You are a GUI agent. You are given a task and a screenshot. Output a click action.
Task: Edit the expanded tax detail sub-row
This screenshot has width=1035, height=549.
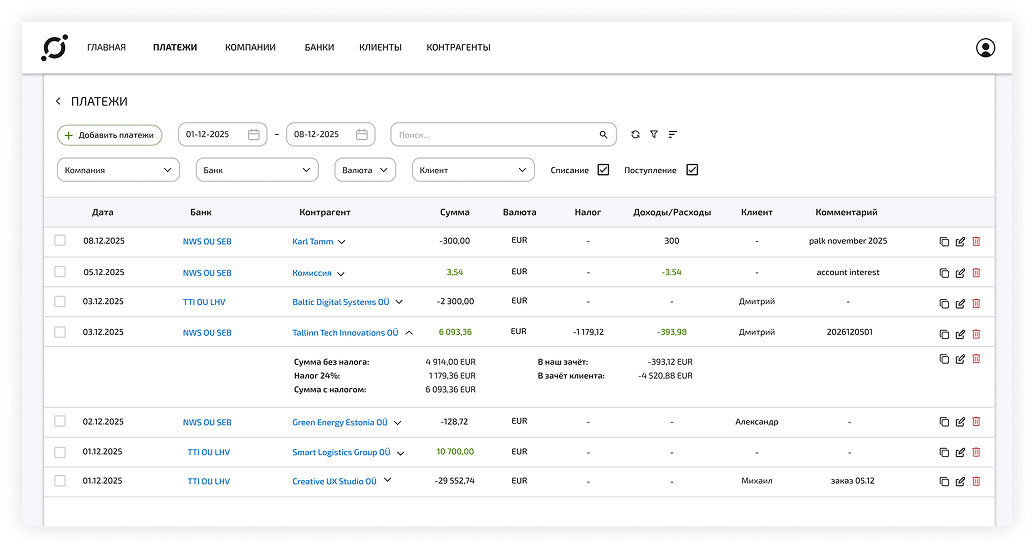click(960, 359)
